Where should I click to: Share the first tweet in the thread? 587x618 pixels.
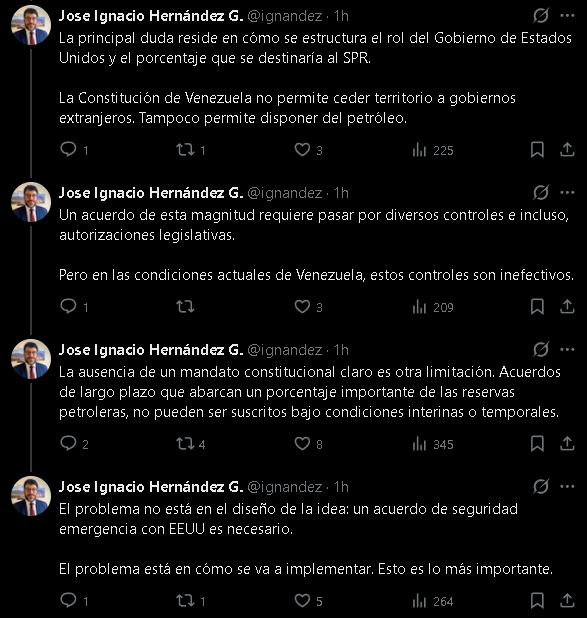click(x=567, y=150)
